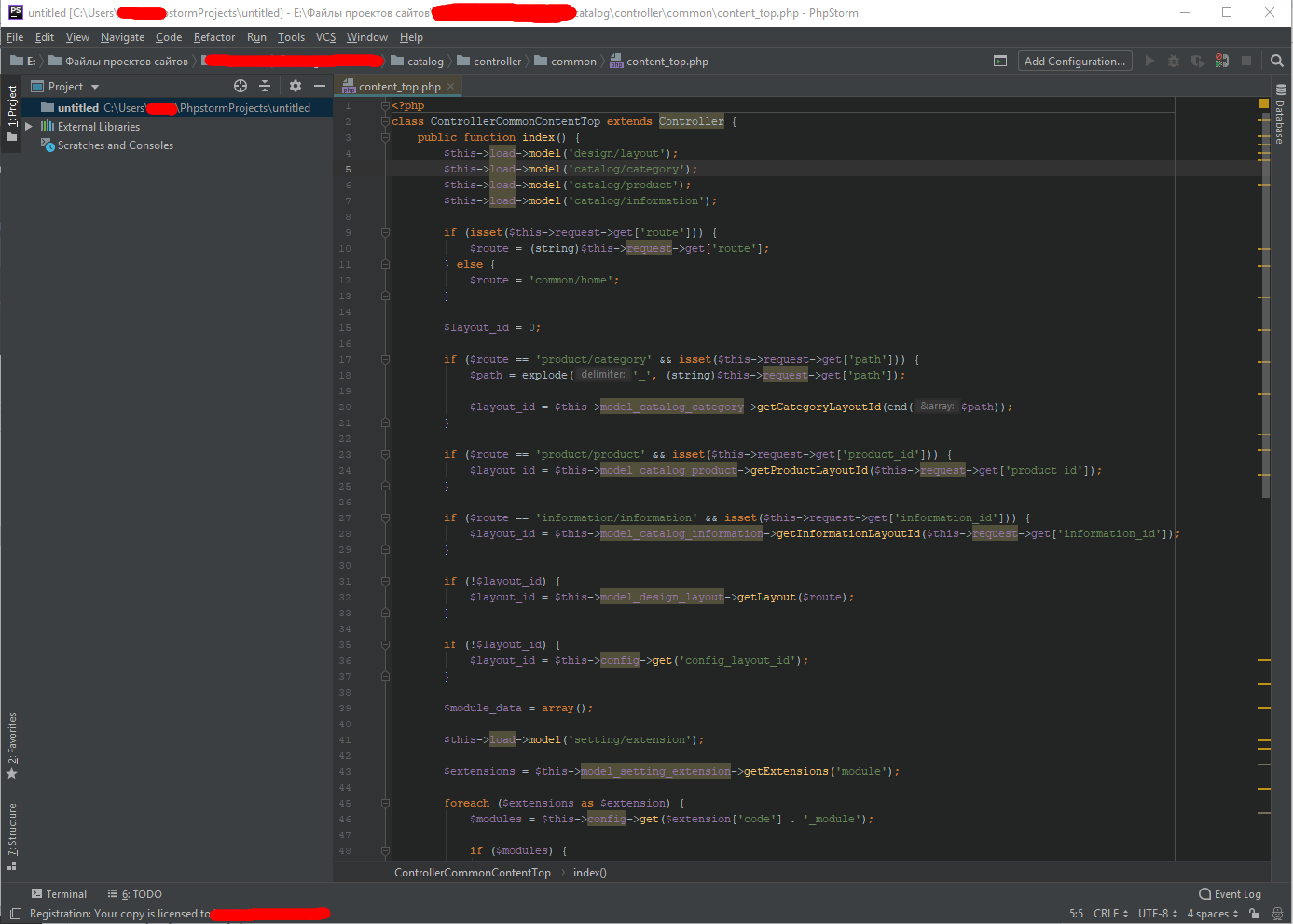Click the yellow inspection indicator square
The height and width of the screenshot is (924, 1293).
(x=1264, y=103)
